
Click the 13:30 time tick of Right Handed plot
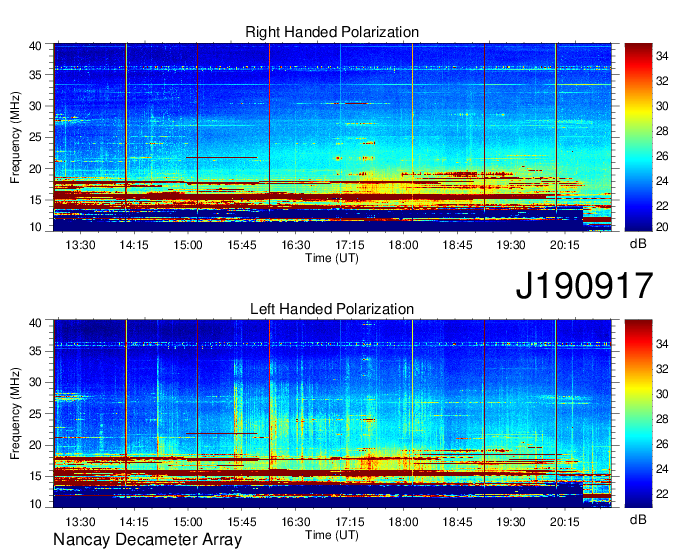80,245
